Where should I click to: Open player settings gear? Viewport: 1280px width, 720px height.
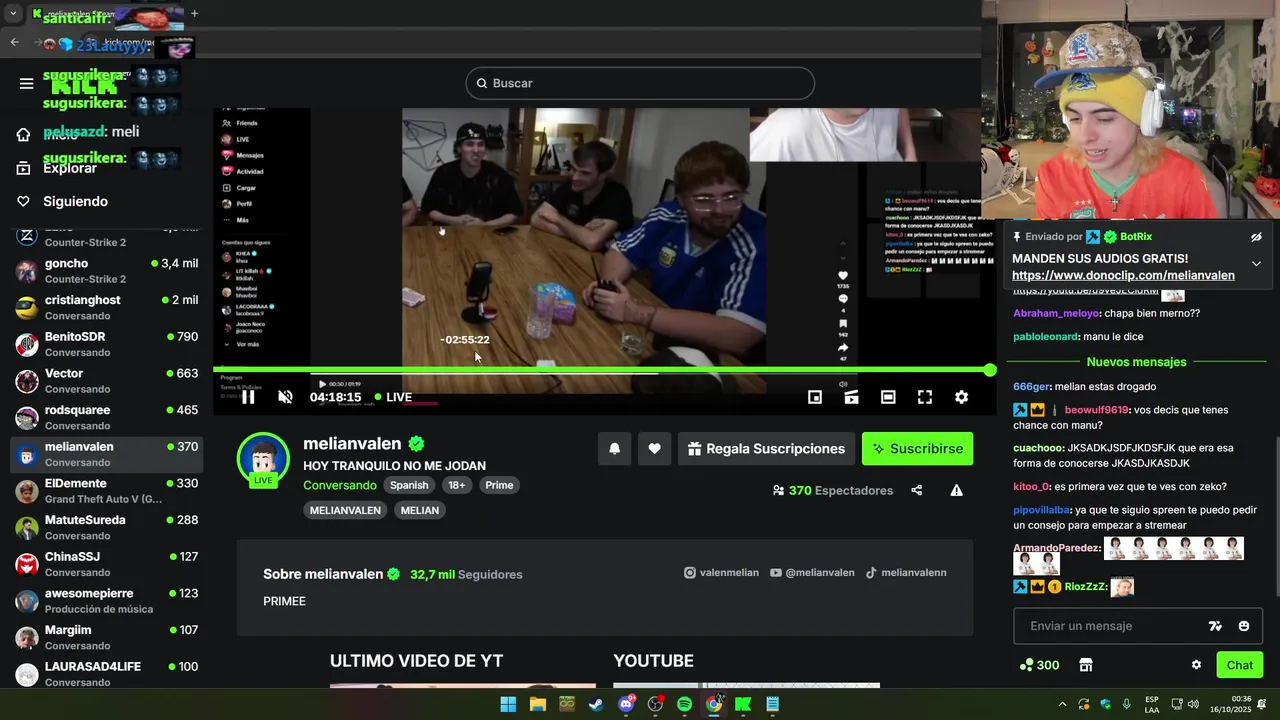tap(961, 397)
